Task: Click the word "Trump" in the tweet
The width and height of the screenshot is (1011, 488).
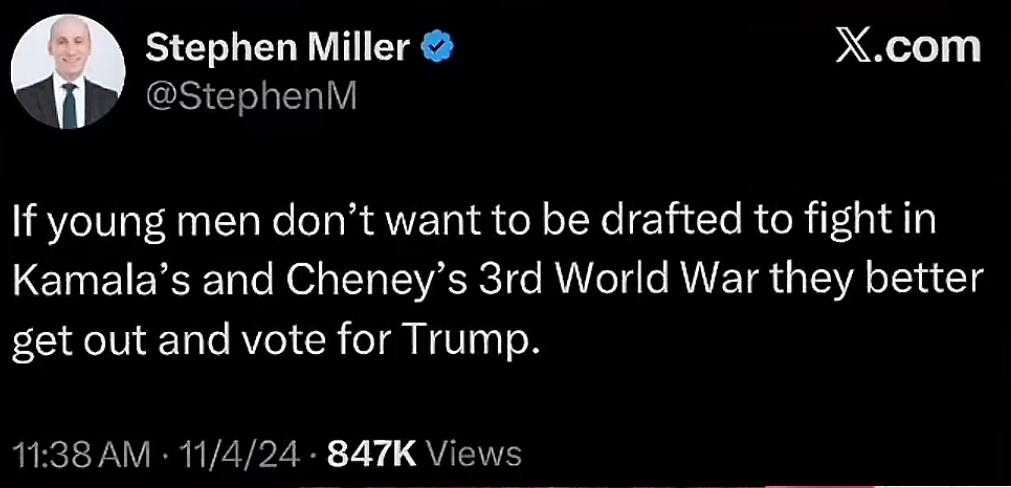Action: 484,342
